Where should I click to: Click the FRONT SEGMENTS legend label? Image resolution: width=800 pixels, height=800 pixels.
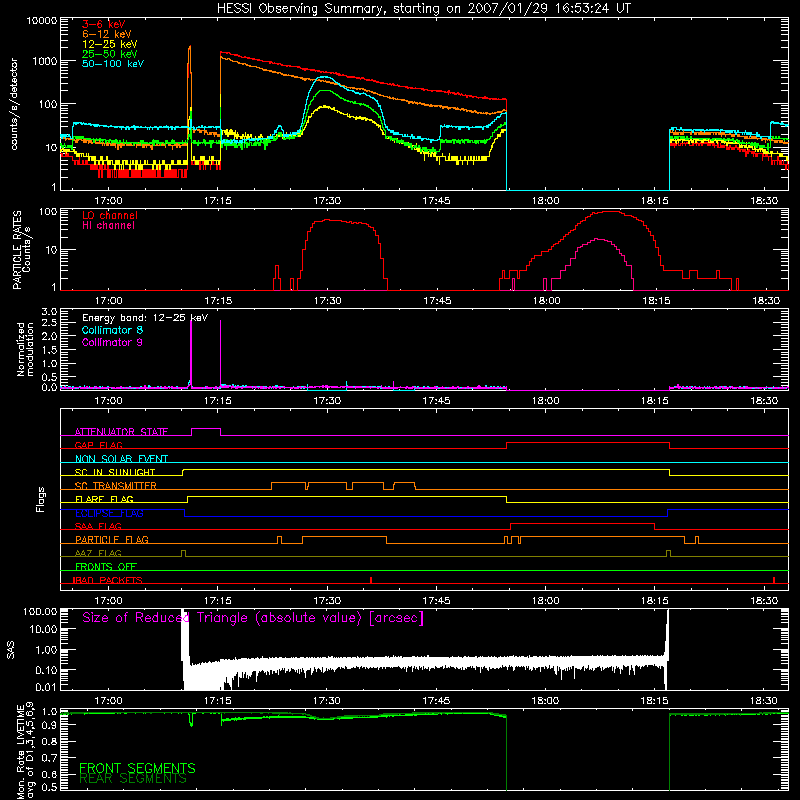click(x=137, y=768)
